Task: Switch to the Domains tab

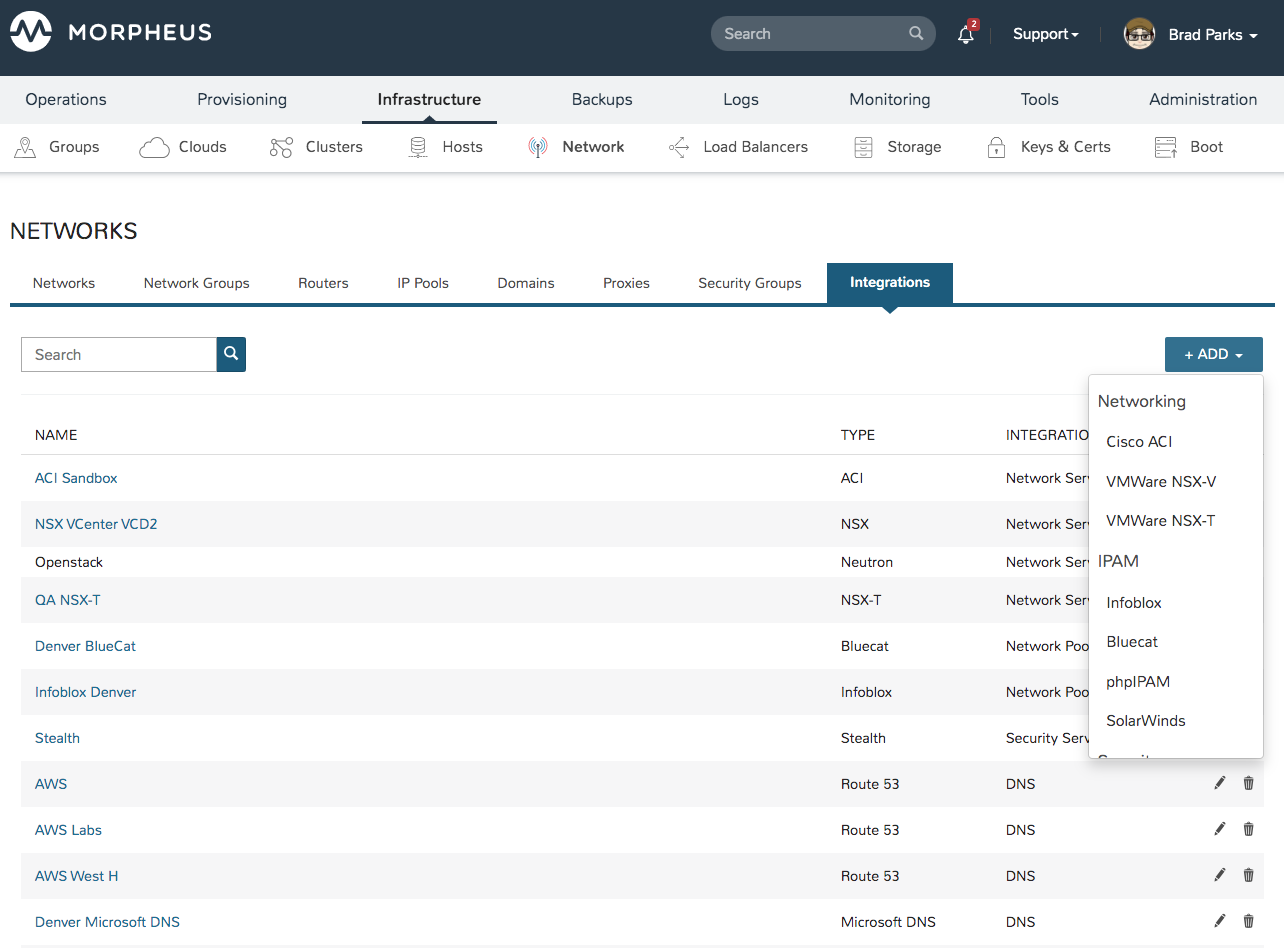Action: (x=526, y=283)
